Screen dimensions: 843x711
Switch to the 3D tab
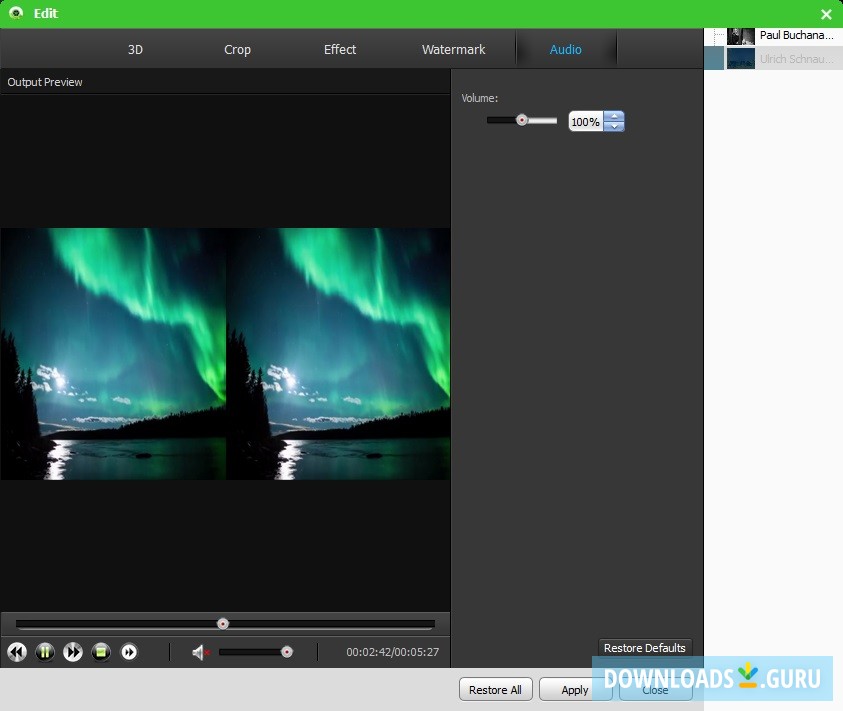135,49
